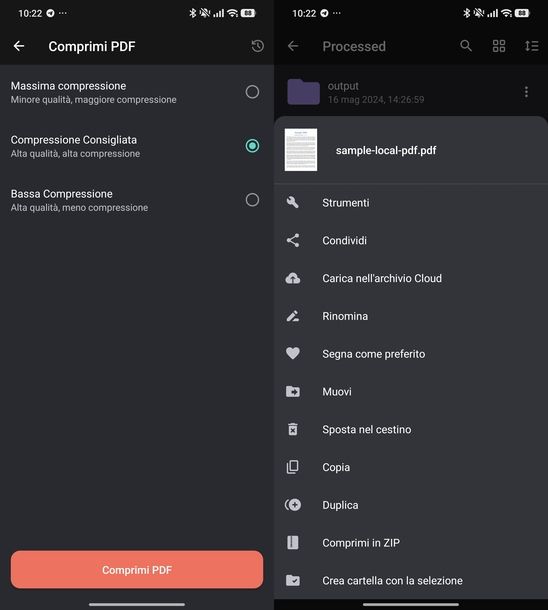The image size is (548, 610).
Task: Tap the Compressione Consigliata label
Action: [x=74, y=140]
